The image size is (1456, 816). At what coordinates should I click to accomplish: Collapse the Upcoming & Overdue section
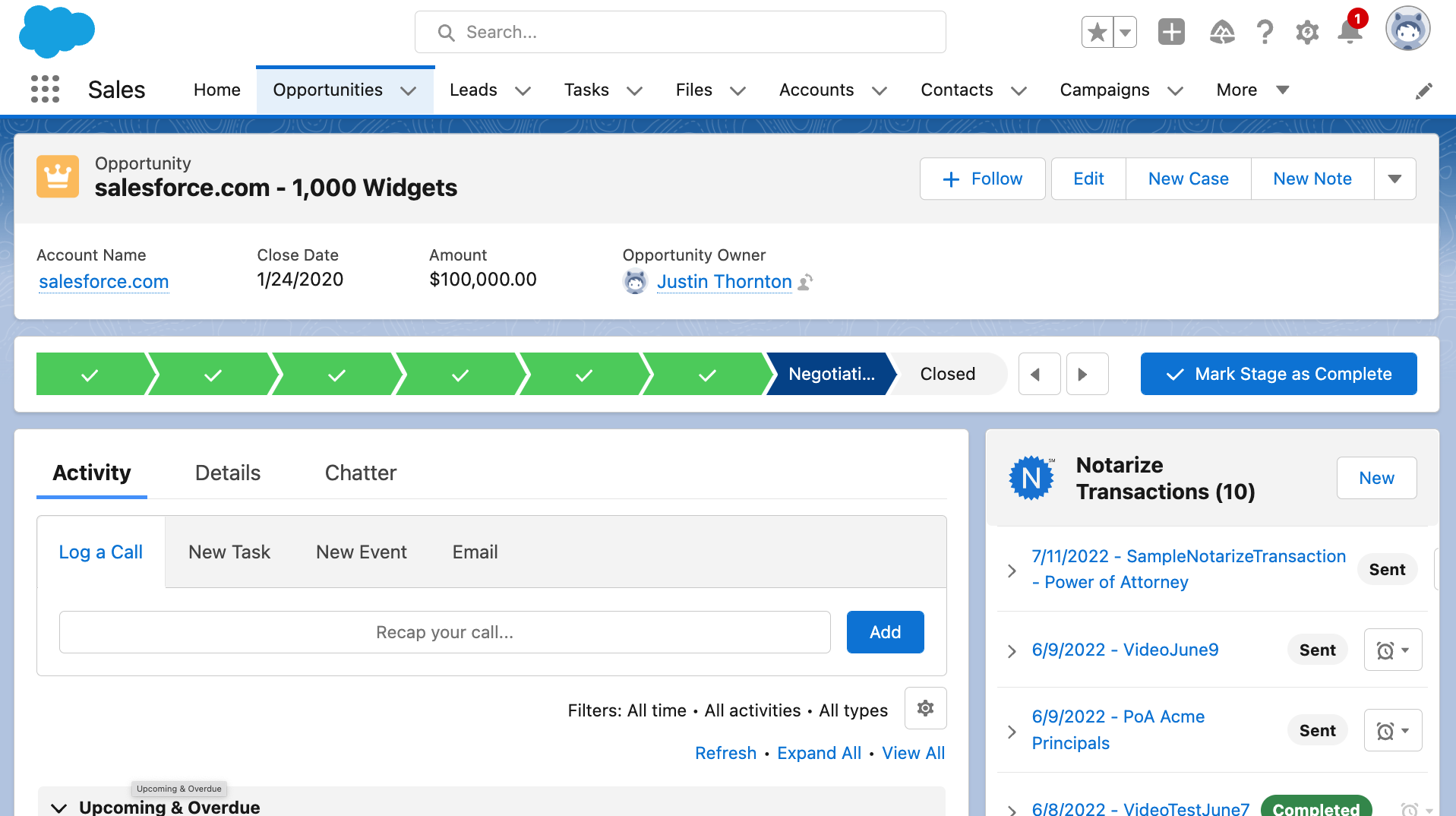coord(58,807)
